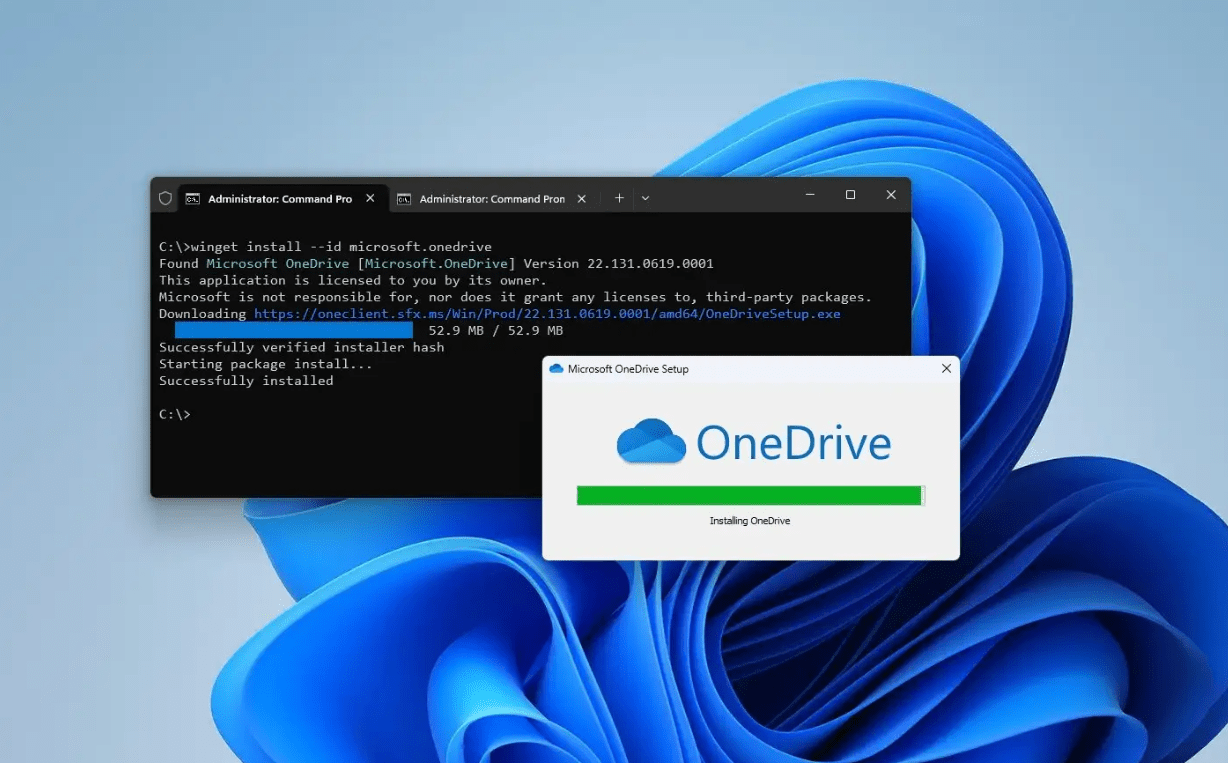The image size is (1228, 763).
Task: Close the first Command Prompt tab
Action: [x=370, y=198]
